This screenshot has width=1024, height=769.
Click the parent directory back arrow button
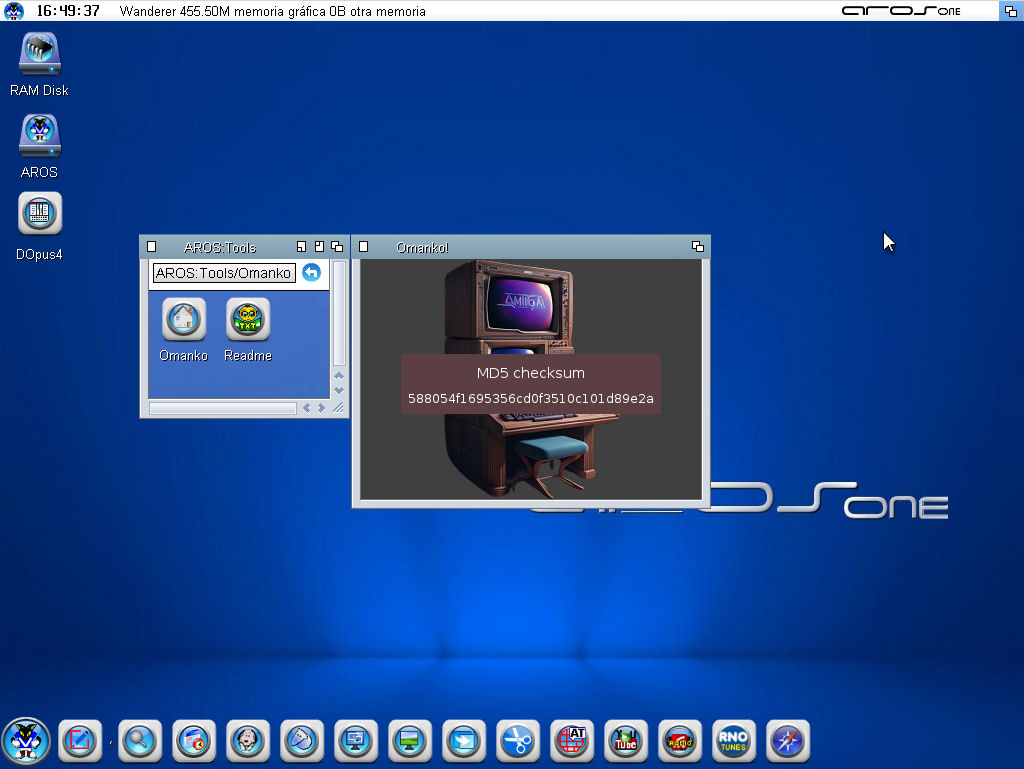pyautogui.click(x=311, y=272)
